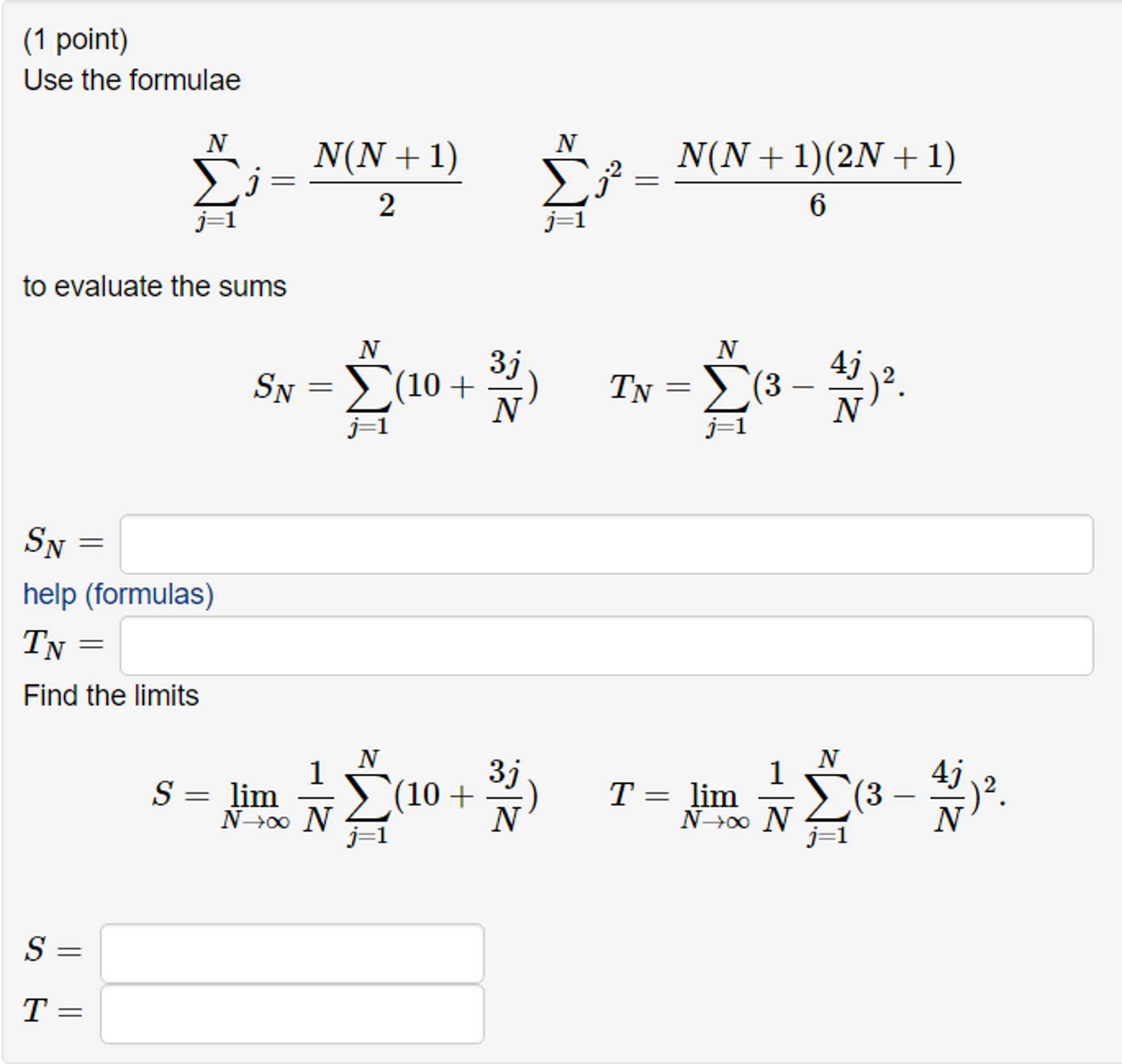The height and width of the screenshot is (1064, 1122).
Task: Click the N(N+1)/2 fraction
Action: [x=386, y=180]
